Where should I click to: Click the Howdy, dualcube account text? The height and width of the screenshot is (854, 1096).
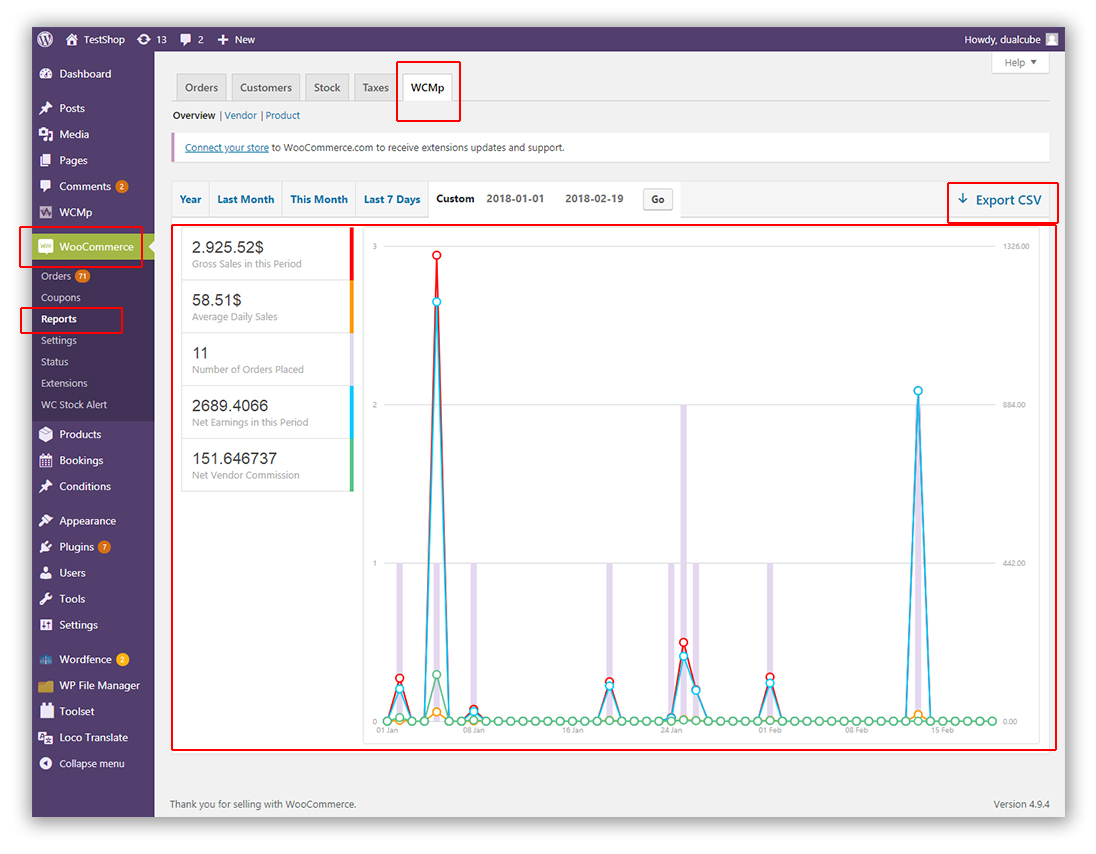click(1002, 39)
